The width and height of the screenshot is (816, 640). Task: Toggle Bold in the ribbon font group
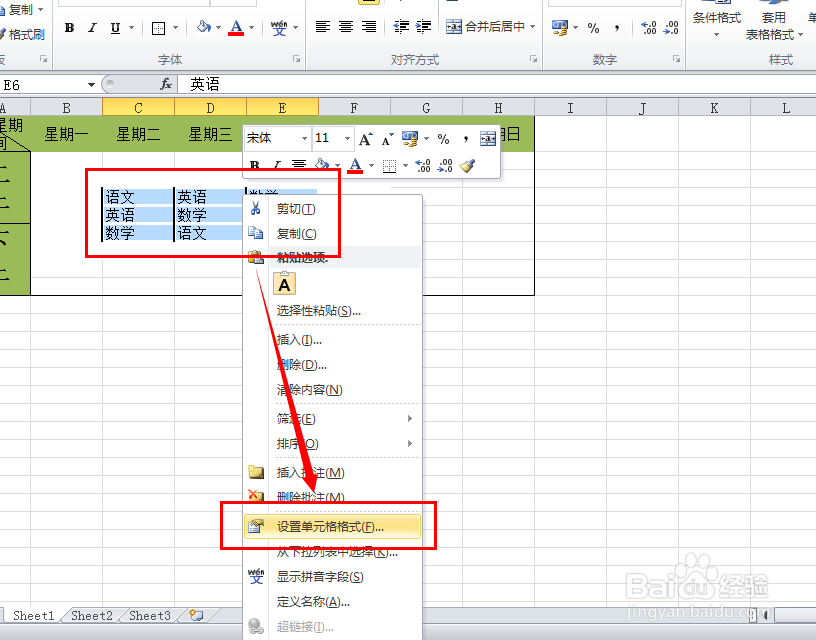pyautogui.click(x=70, y=28)
